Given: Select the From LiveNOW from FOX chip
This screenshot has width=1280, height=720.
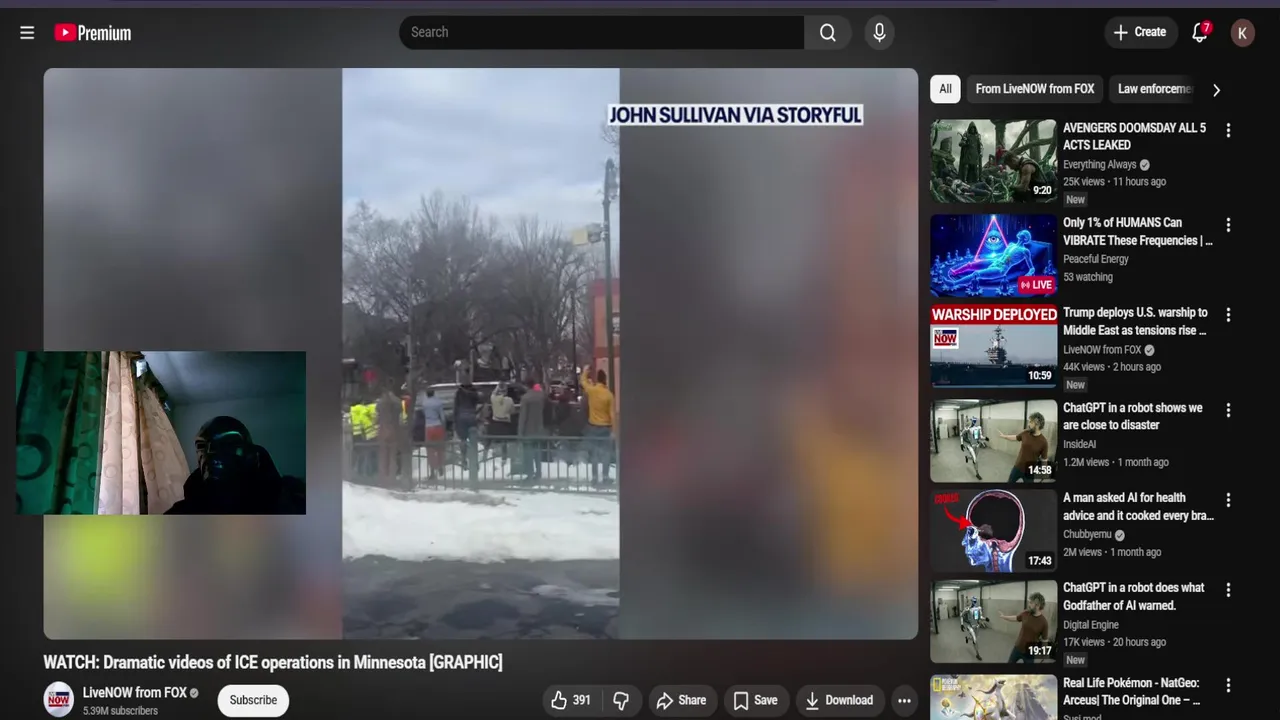Looking at the screenshot, I should tap(1035, 89).
